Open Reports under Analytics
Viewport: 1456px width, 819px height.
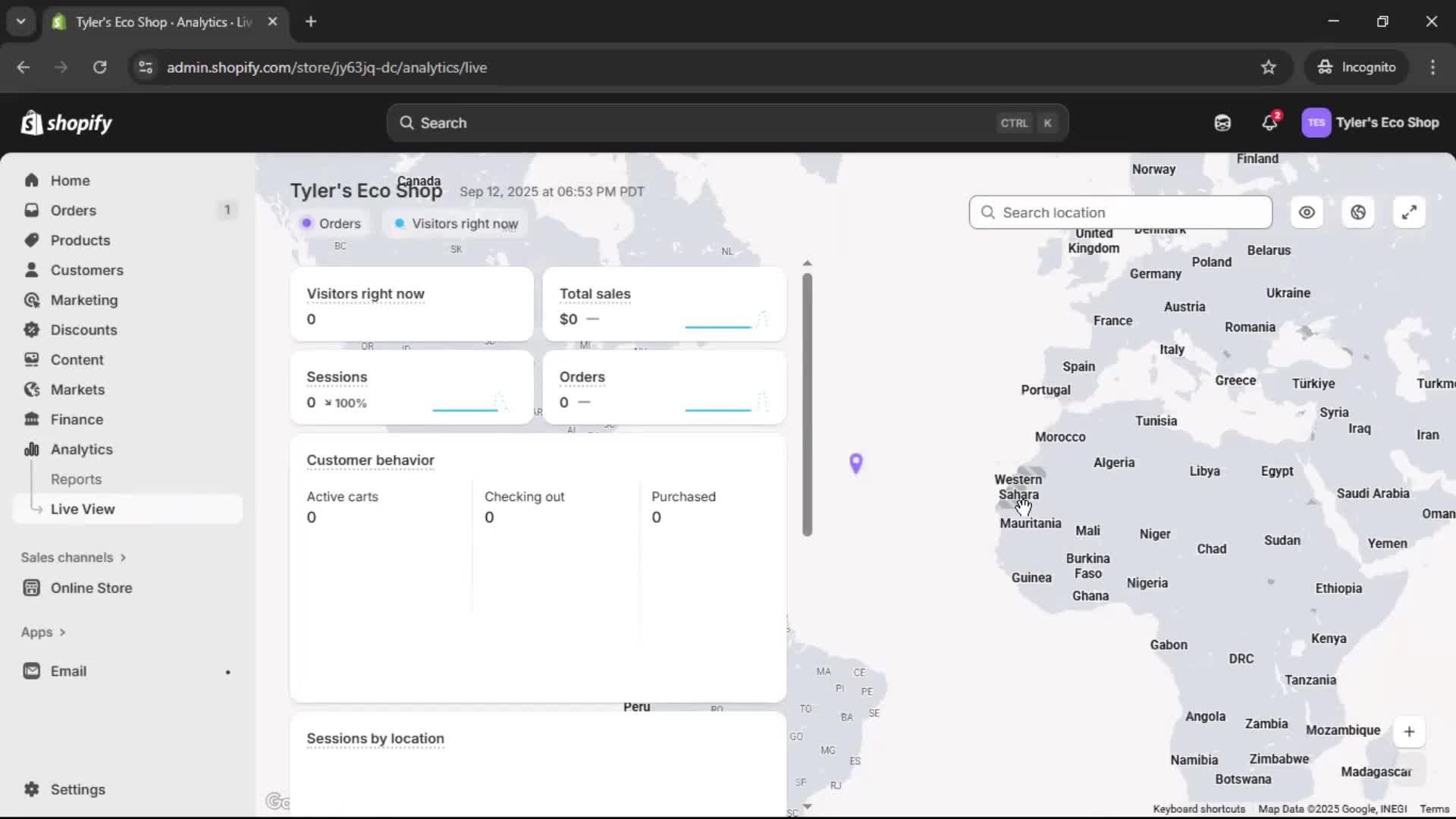(77, 479)
